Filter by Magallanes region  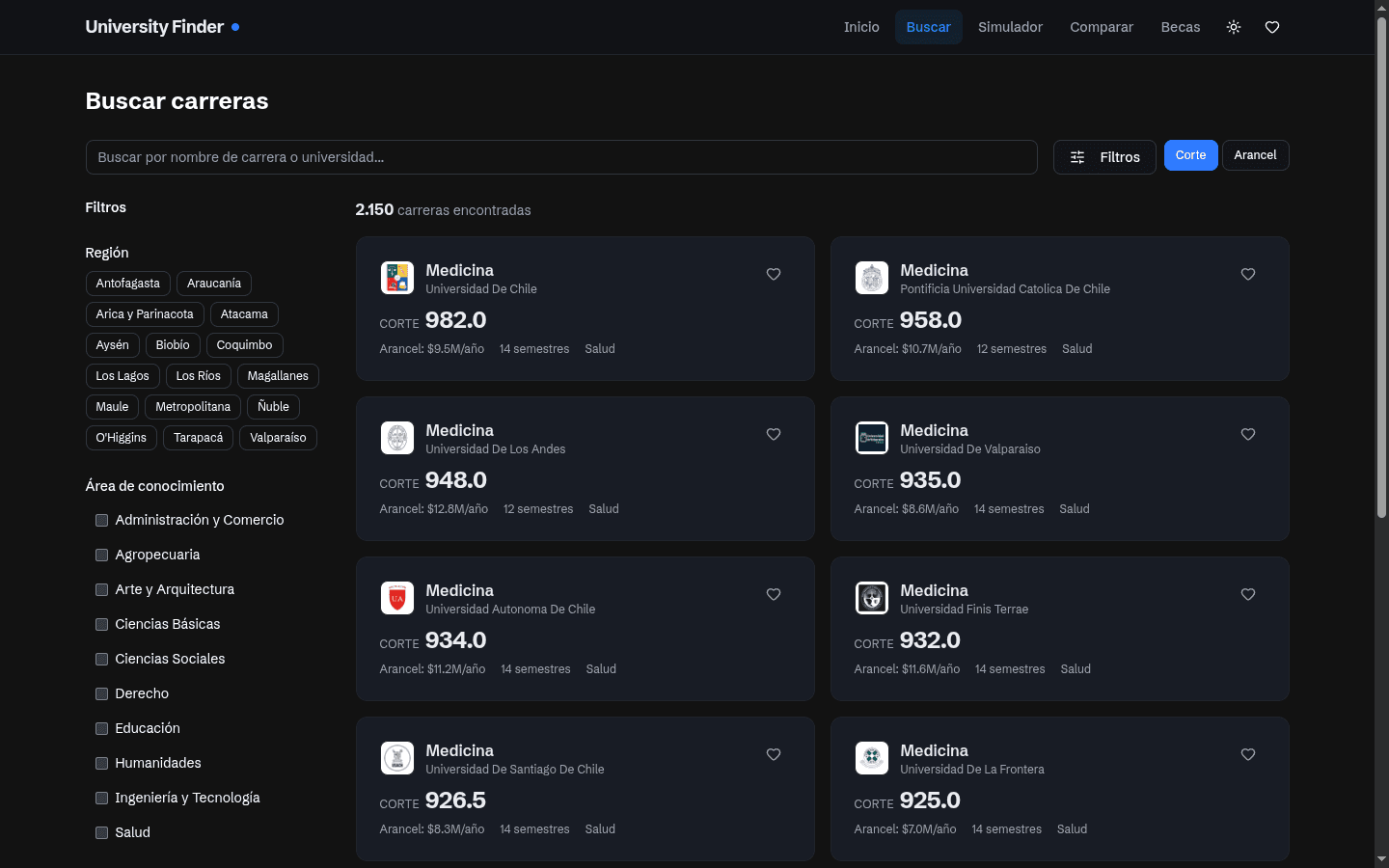point(278,376)
